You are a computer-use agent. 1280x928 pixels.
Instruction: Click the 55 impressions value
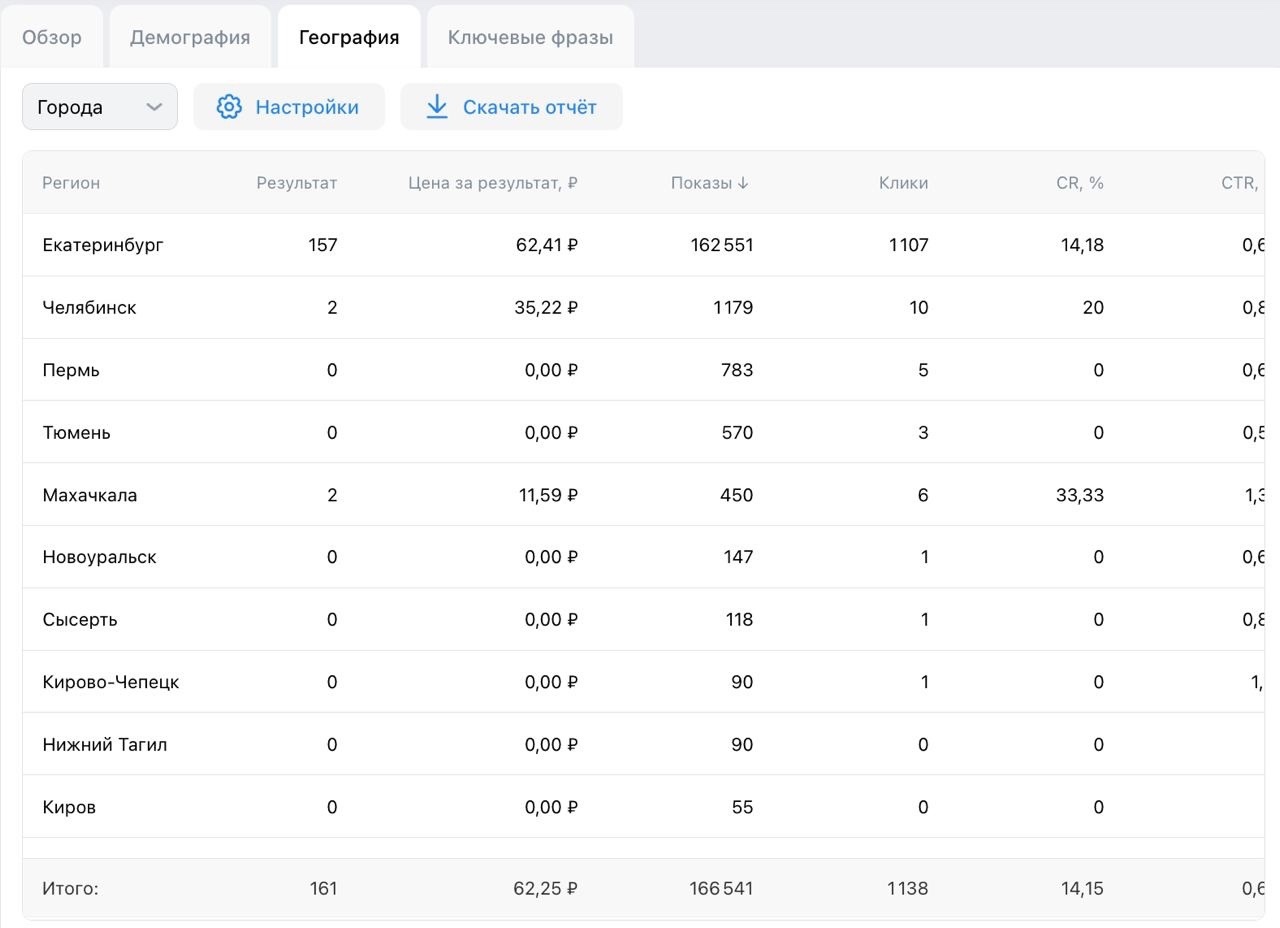pos(742,807)
